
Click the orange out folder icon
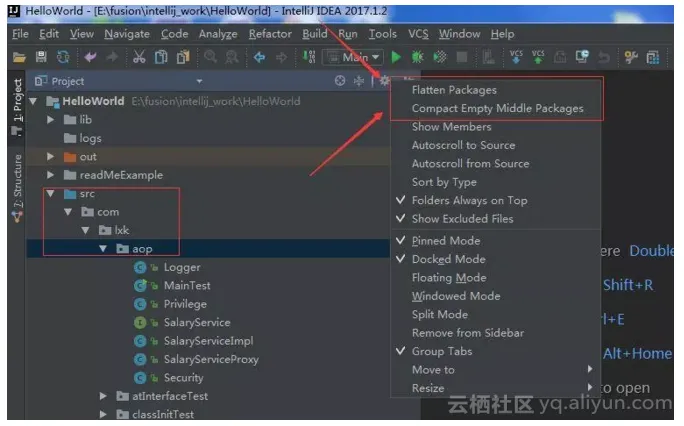click(x=70, y=157)
